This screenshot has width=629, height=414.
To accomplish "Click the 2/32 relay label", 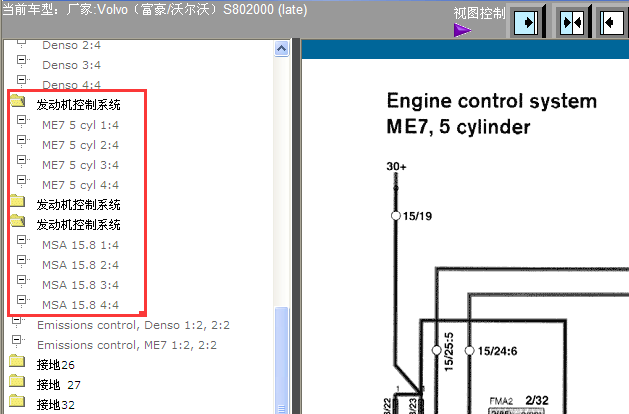I will click(x=537, y=400).
